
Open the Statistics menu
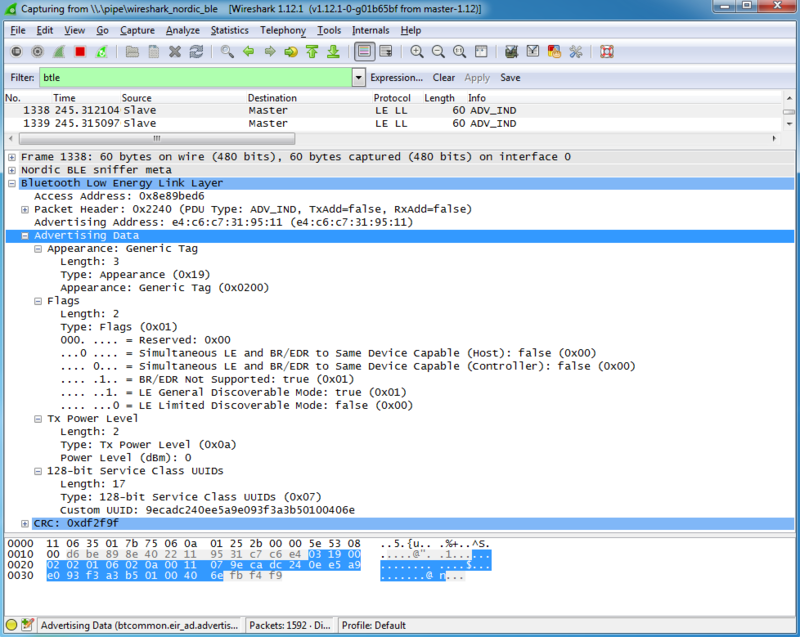[230, 31]
